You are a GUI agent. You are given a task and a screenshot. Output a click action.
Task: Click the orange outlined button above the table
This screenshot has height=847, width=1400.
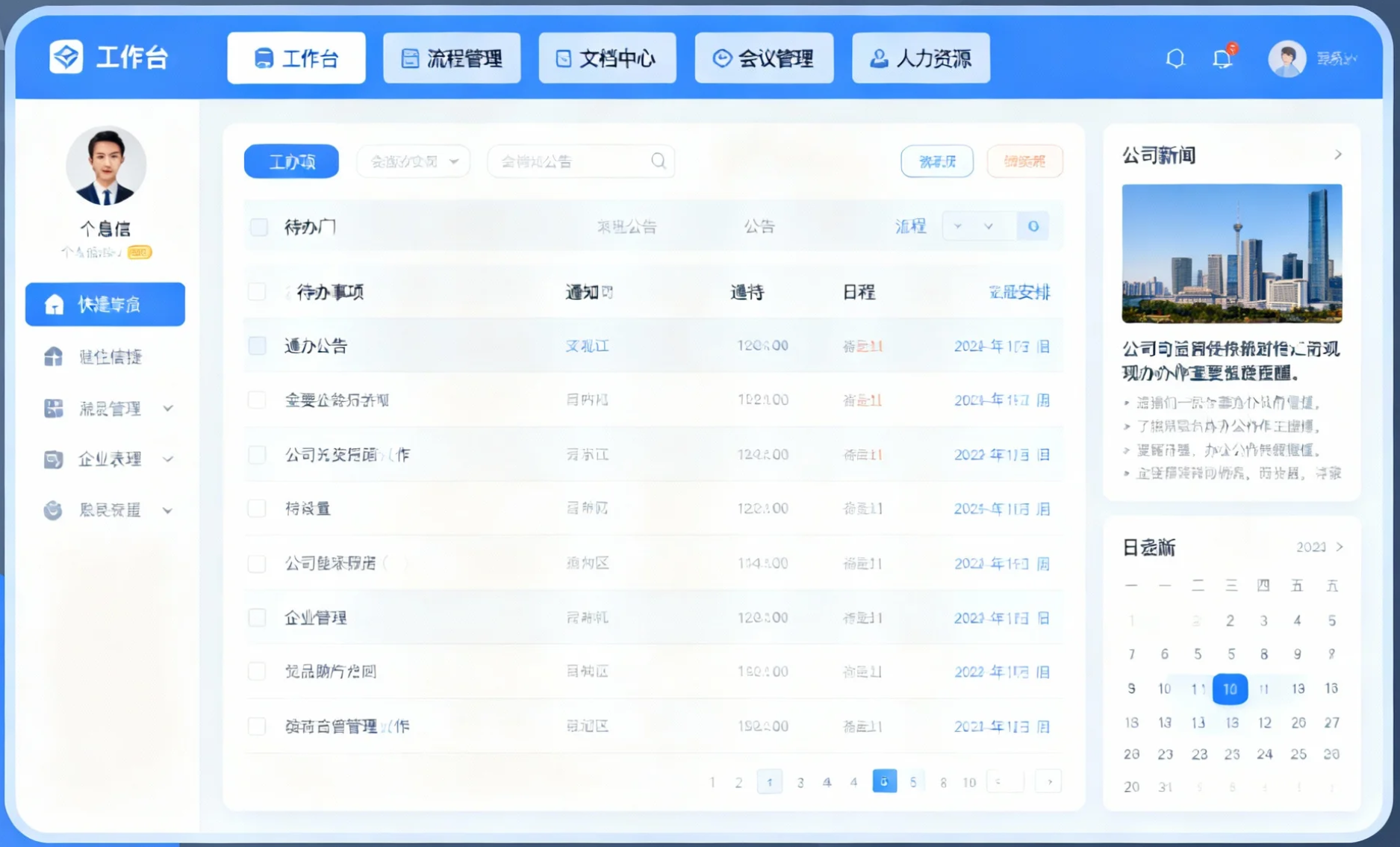(x=1024, y=161)
